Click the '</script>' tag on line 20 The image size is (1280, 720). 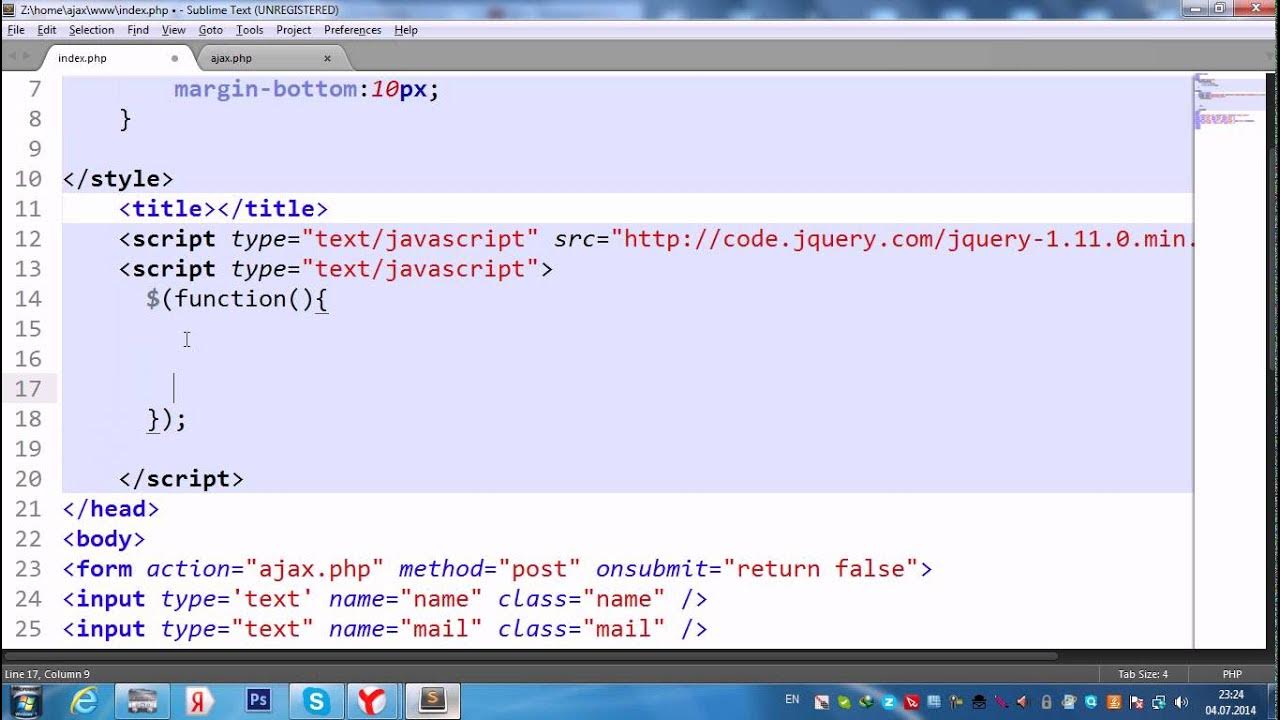pyautogui.click(x=181, y=479)
